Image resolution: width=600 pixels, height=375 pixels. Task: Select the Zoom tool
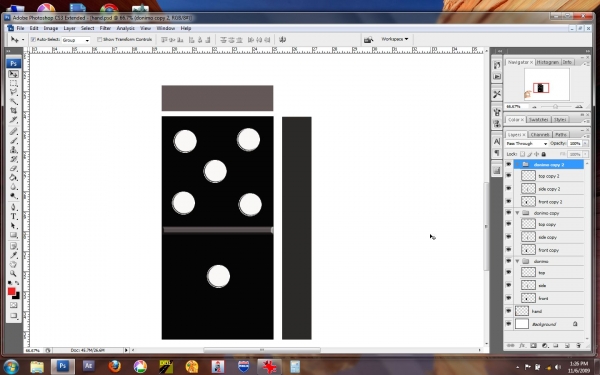13,274
